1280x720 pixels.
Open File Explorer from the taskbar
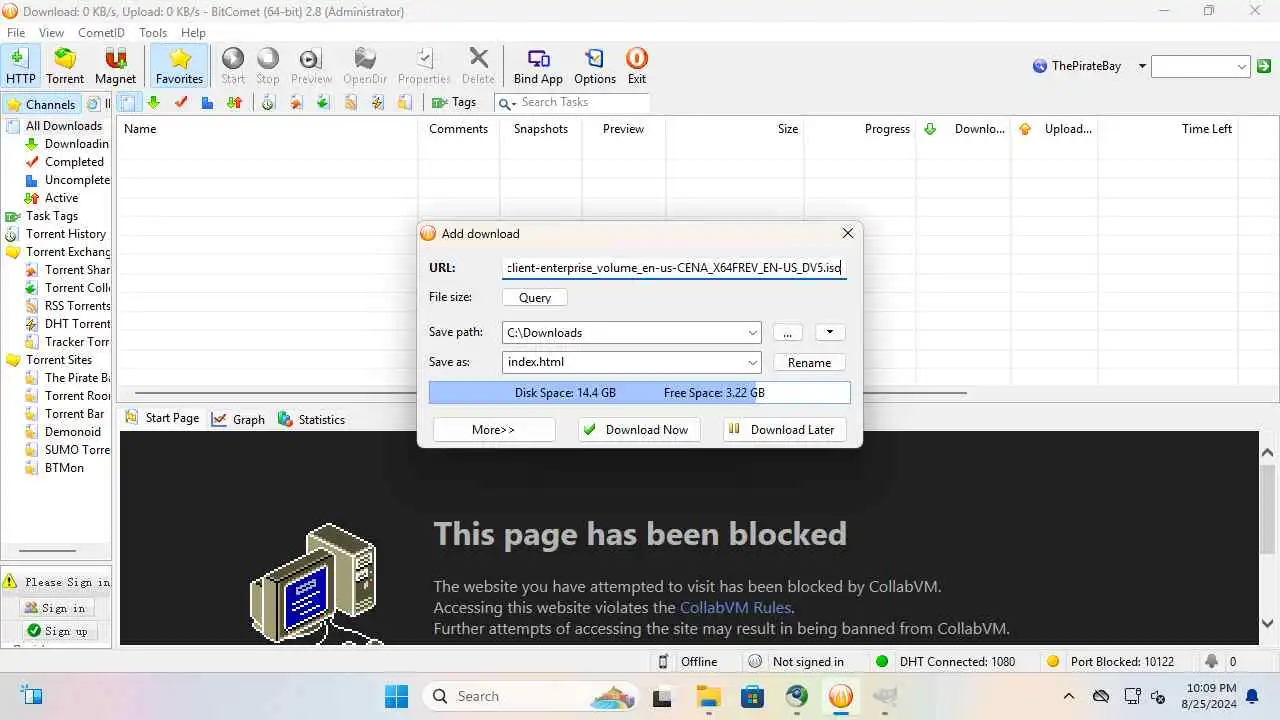coord(708,696)
